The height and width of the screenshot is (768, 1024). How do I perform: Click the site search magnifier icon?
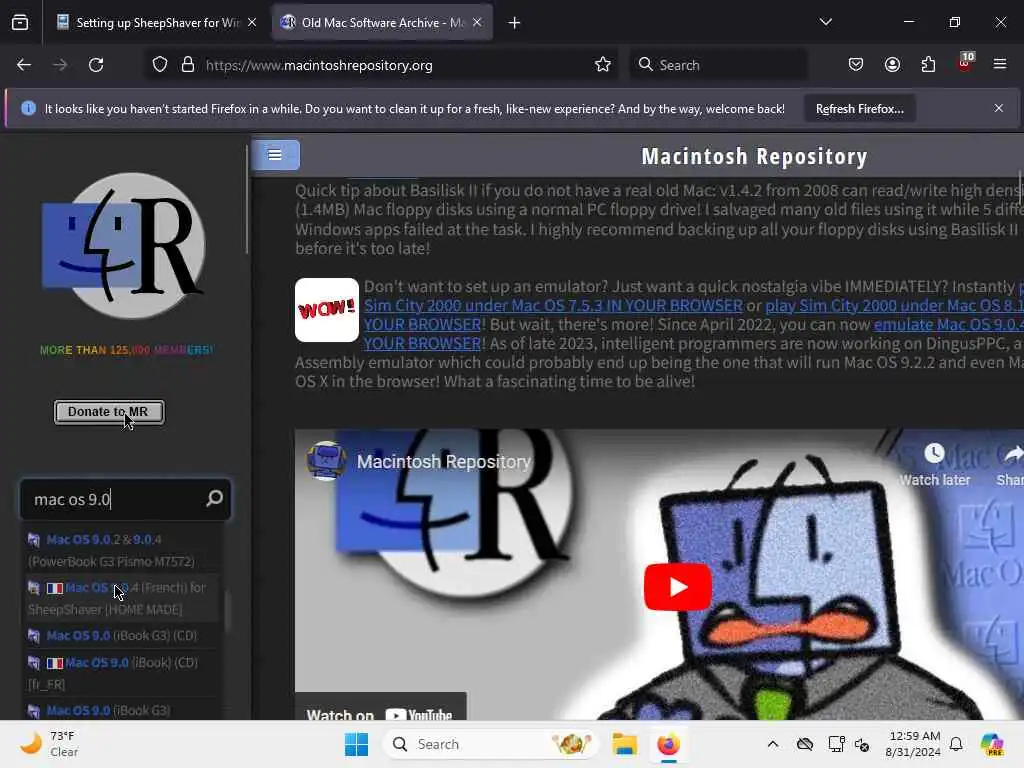[x=214, y=499]
